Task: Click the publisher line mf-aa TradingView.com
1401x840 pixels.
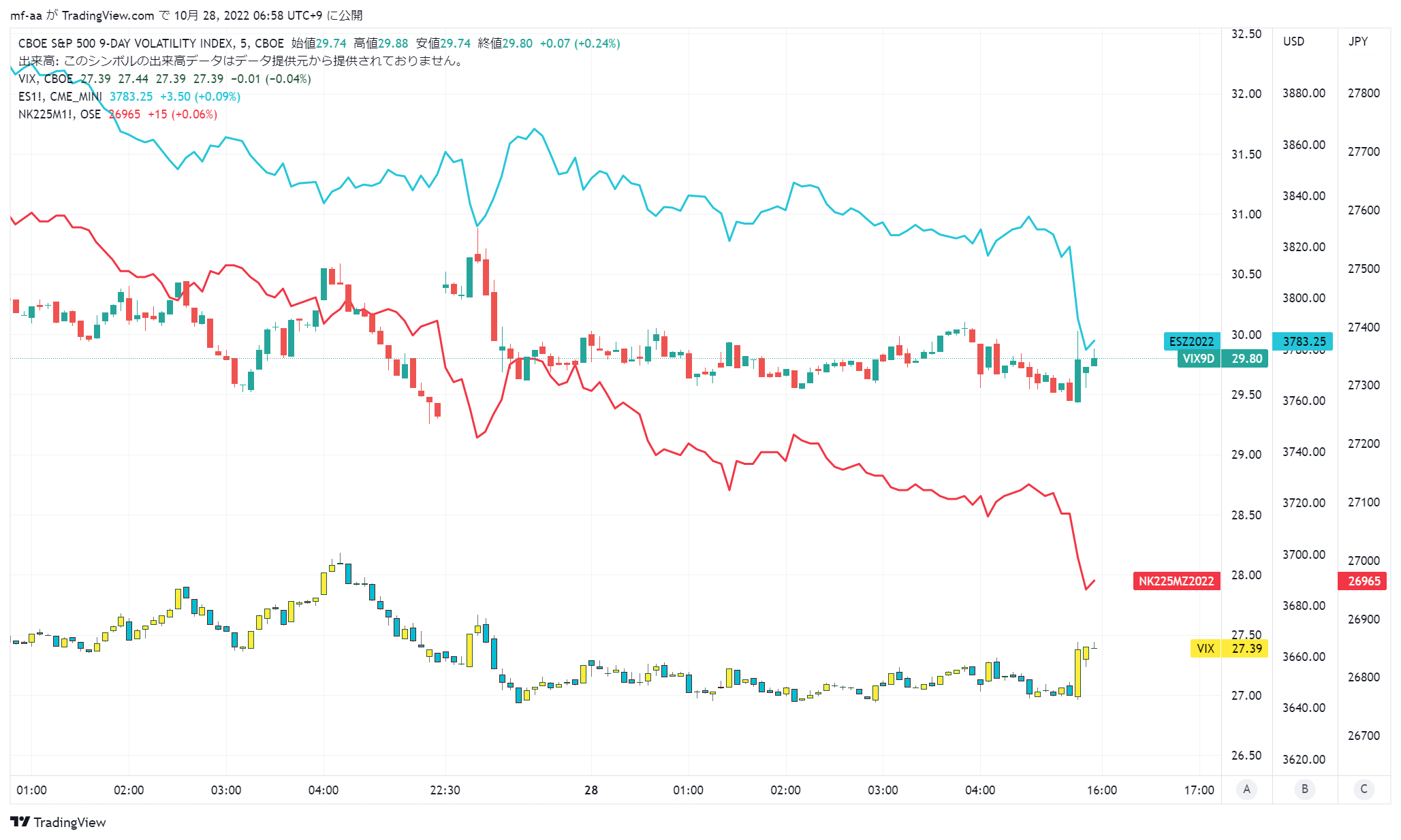Action: coord(187,15)
